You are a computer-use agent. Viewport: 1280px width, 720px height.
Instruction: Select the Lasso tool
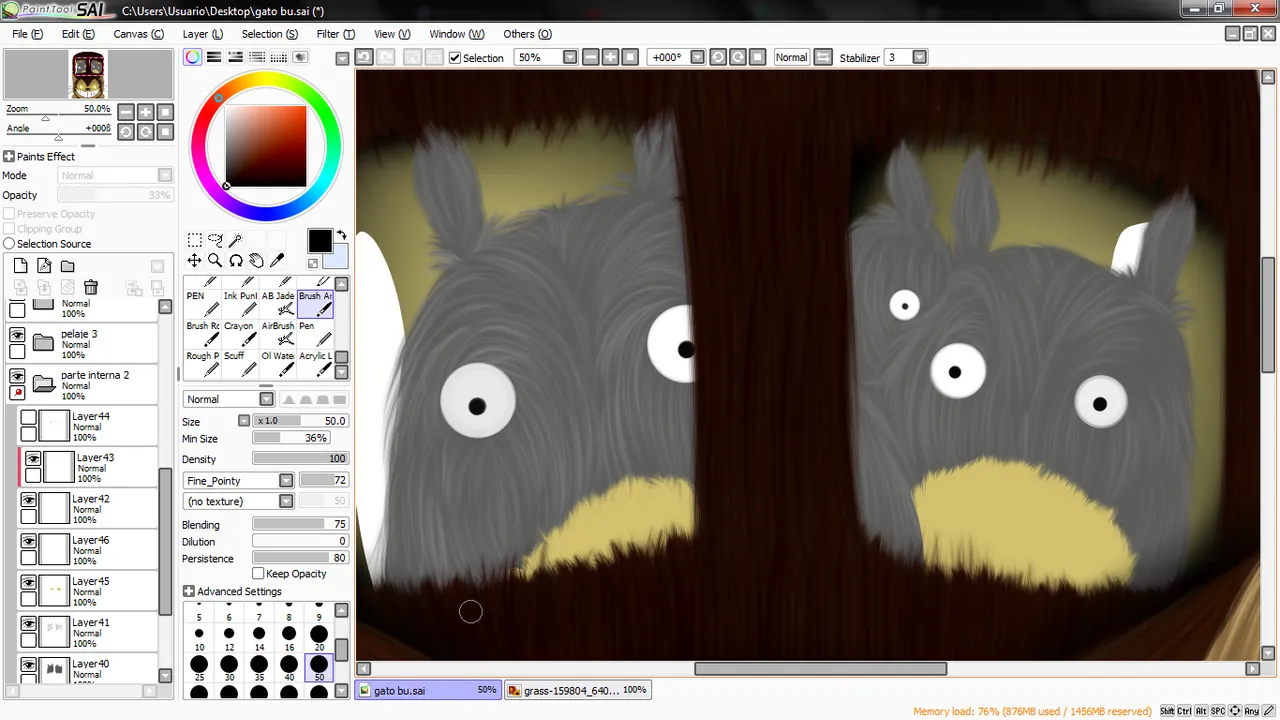215,240
